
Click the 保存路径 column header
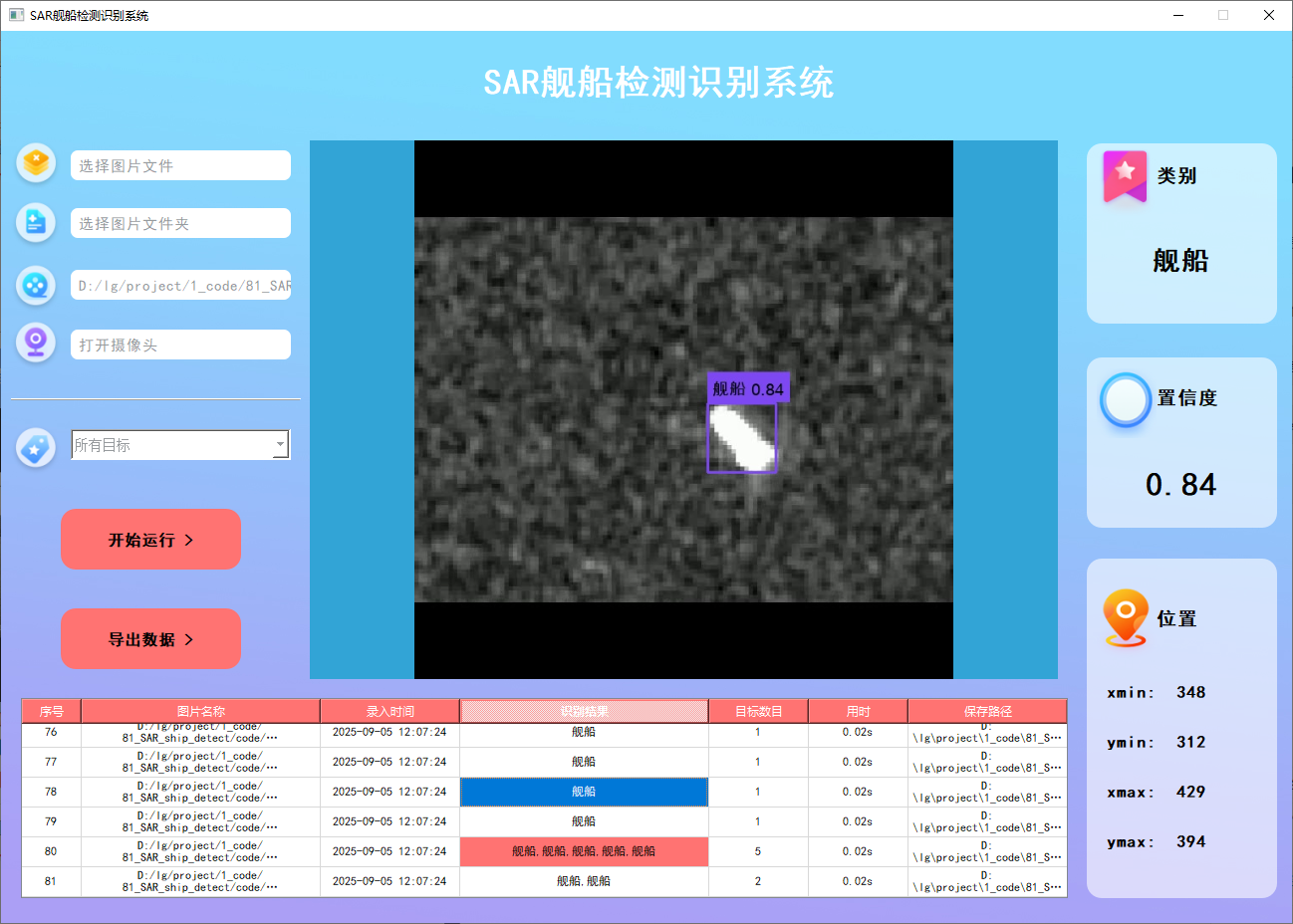click(x=987, y=711)
